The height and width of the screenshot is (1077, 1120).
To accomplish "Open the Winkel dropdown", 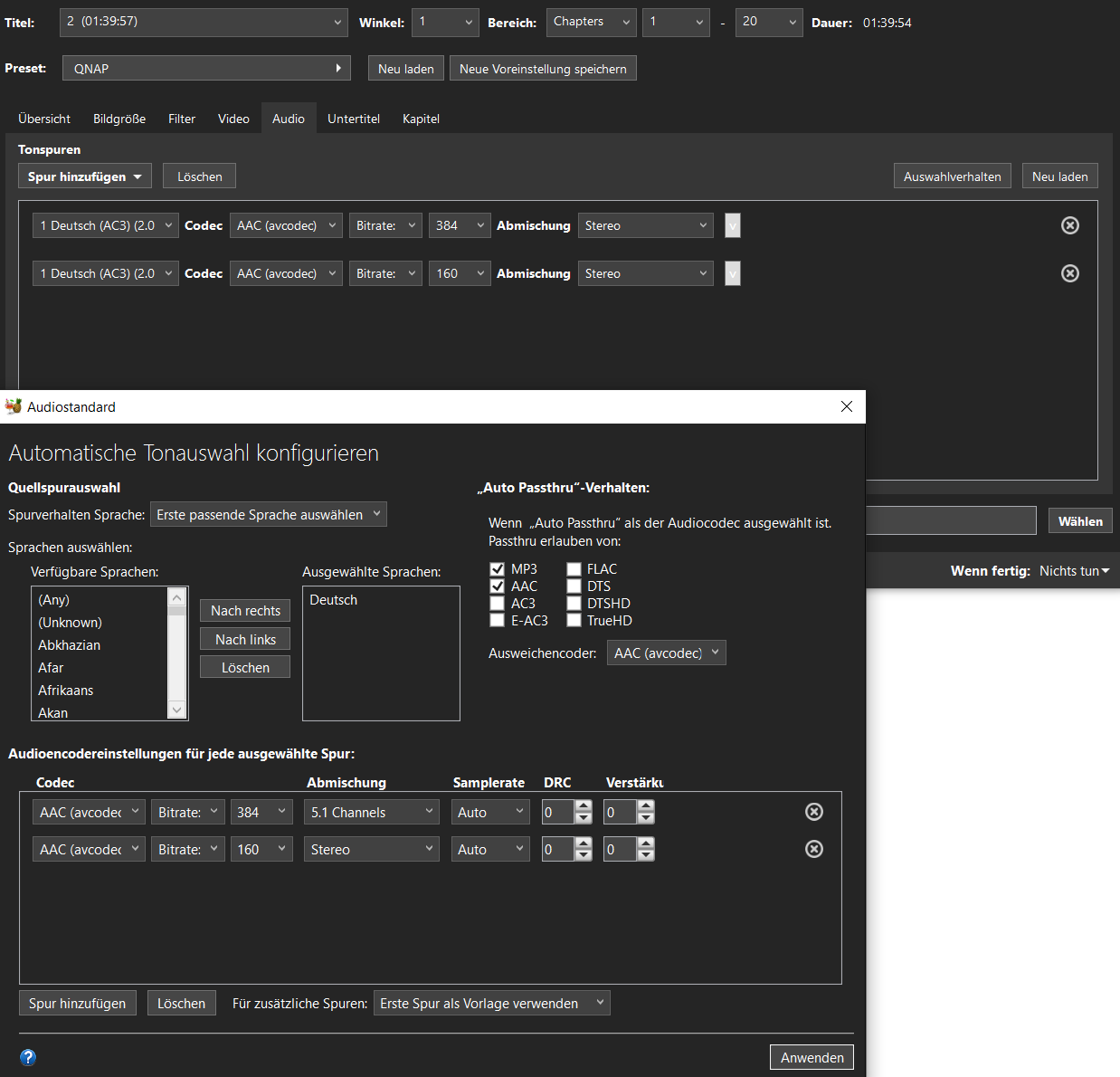I will click(445, 22).
